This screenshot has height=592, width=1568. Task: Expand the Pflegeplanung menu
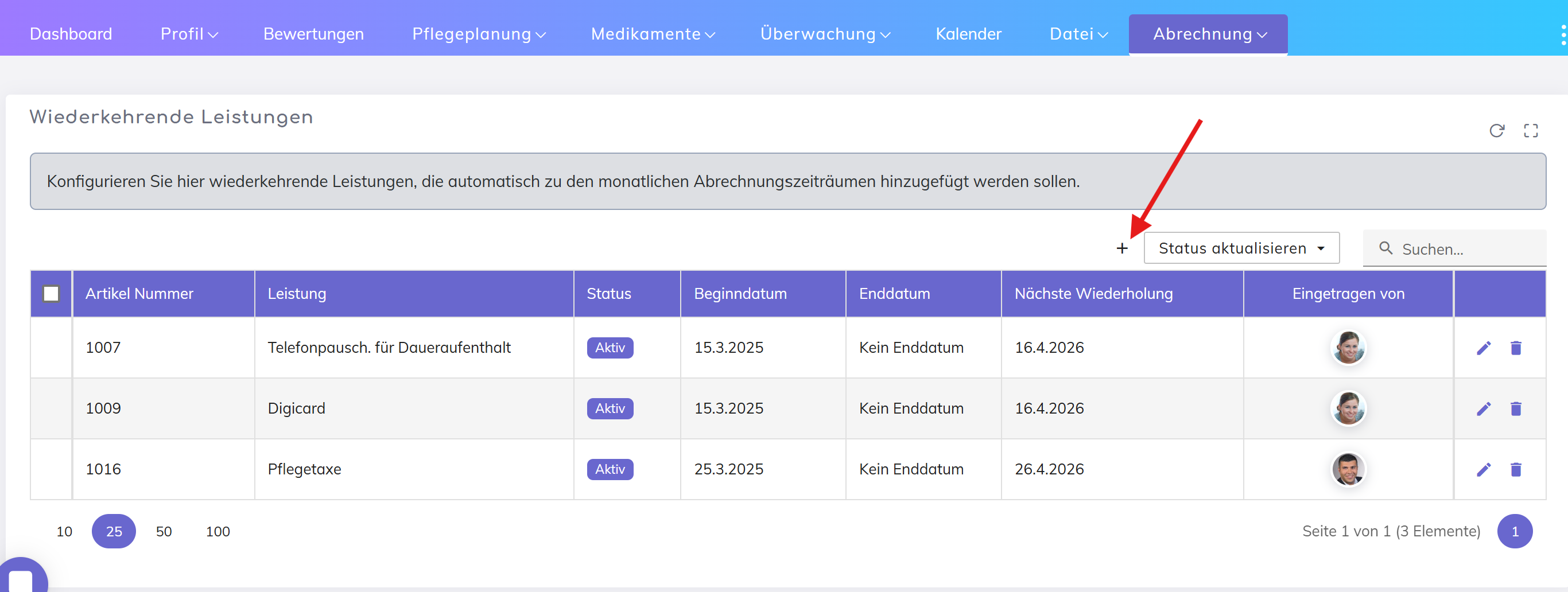click(479, 34)
